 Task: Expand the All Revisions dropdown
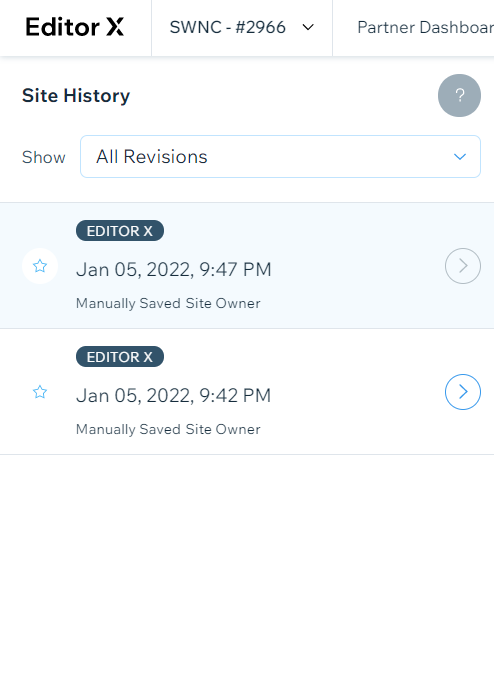coord(280,157)
